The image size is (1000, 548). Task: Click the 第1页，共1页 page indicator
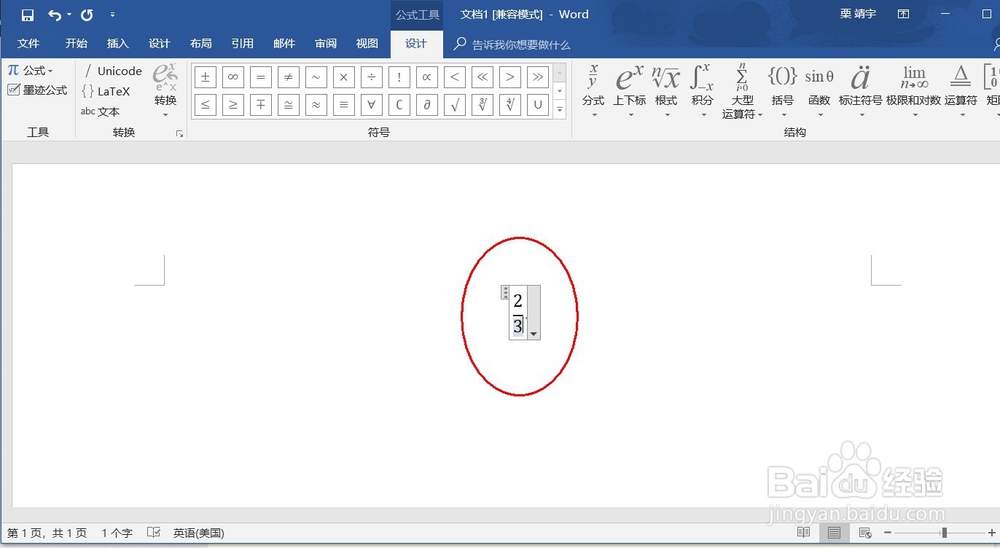47,533
